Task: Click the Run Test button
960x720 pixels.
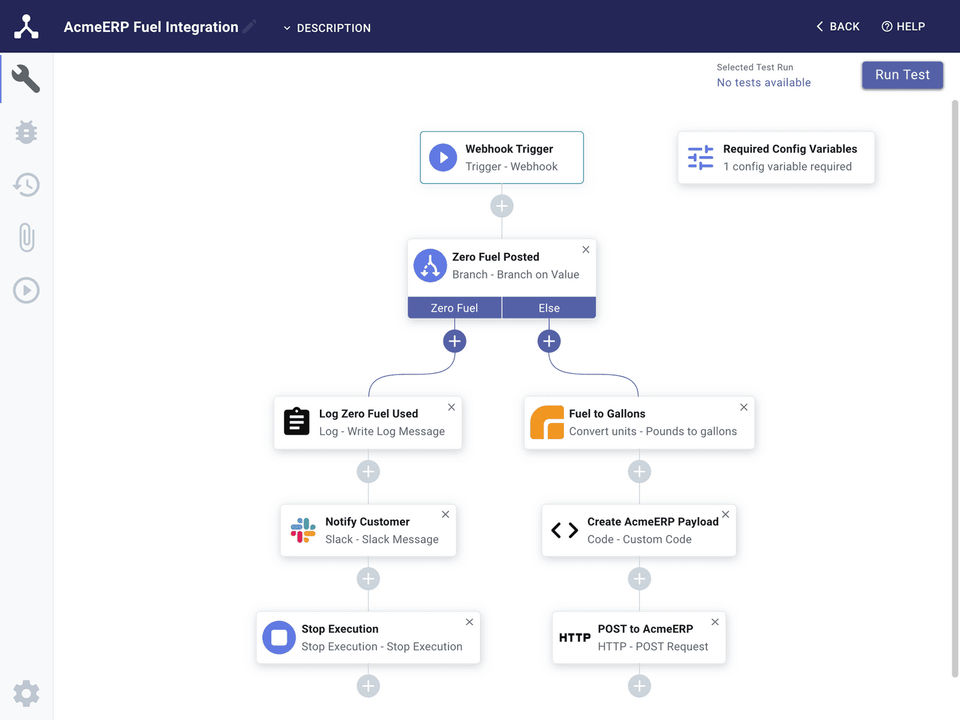Action: click(902, 75)
